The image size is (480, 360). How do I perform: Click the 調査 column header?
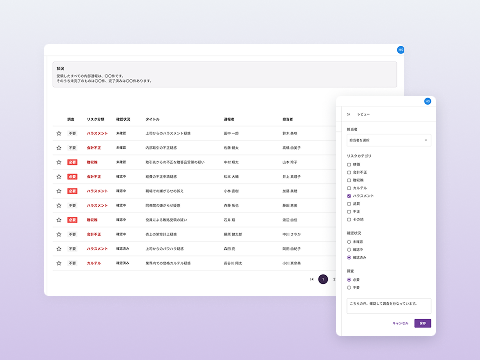coord(71,119)
